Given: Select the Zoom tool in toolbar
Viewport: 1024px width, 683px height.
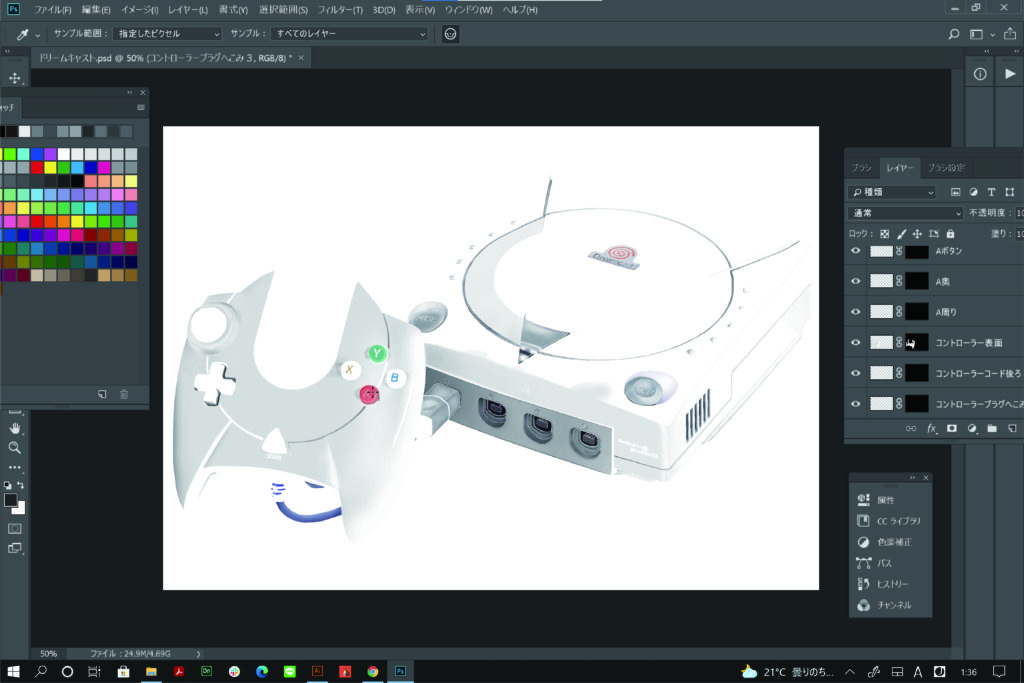Looking at the screenshot, I should tap(14, 447).
